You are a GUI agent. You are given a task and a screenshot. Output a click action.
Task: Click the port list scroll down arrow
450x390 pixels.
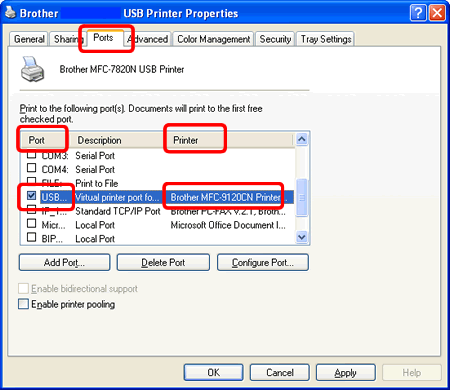click(302, 237)
